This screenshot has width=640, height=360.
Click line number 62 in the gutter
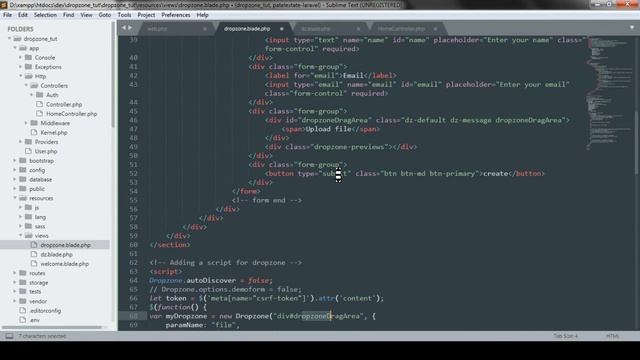coord(133,263)
